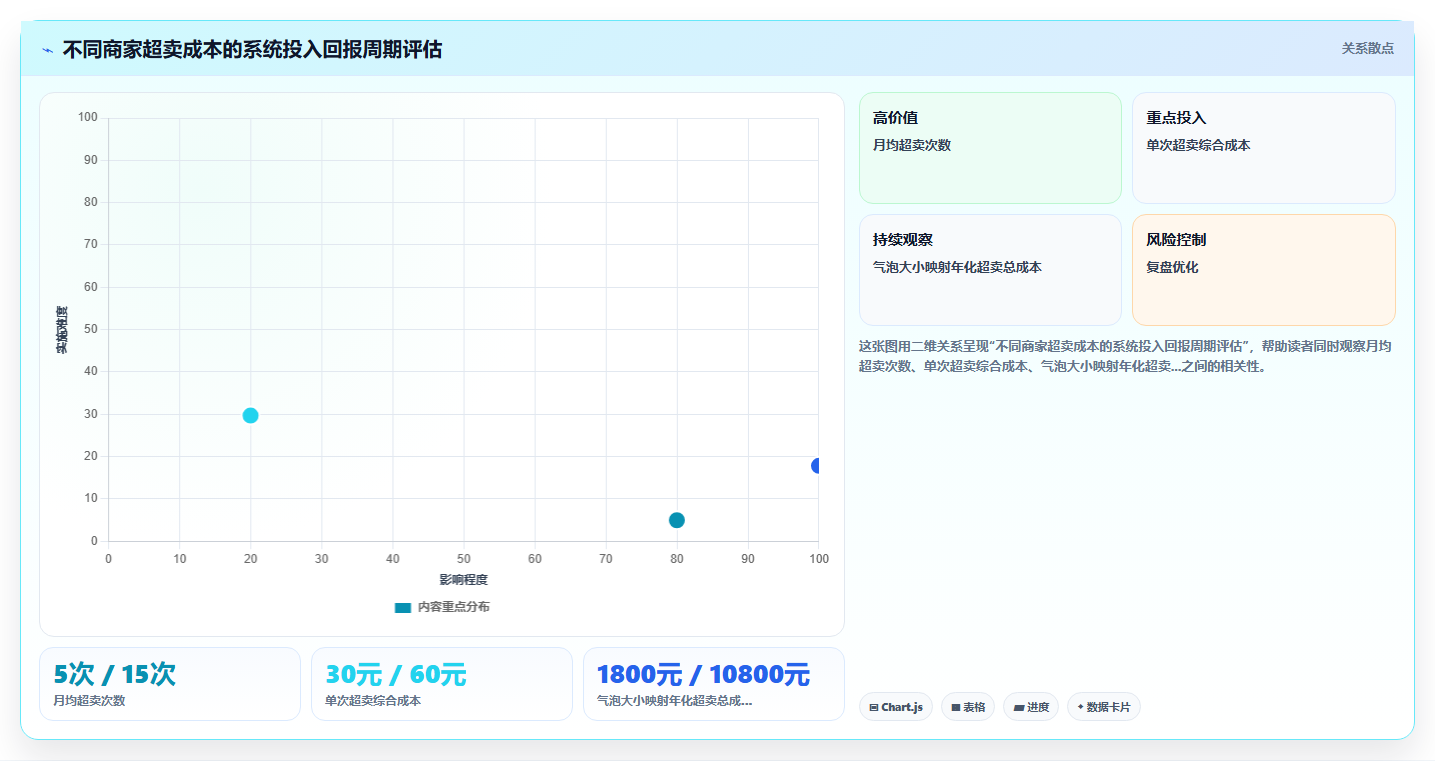Click 月均超卖次数 label under 5次 / 15次

click(90, 701)
